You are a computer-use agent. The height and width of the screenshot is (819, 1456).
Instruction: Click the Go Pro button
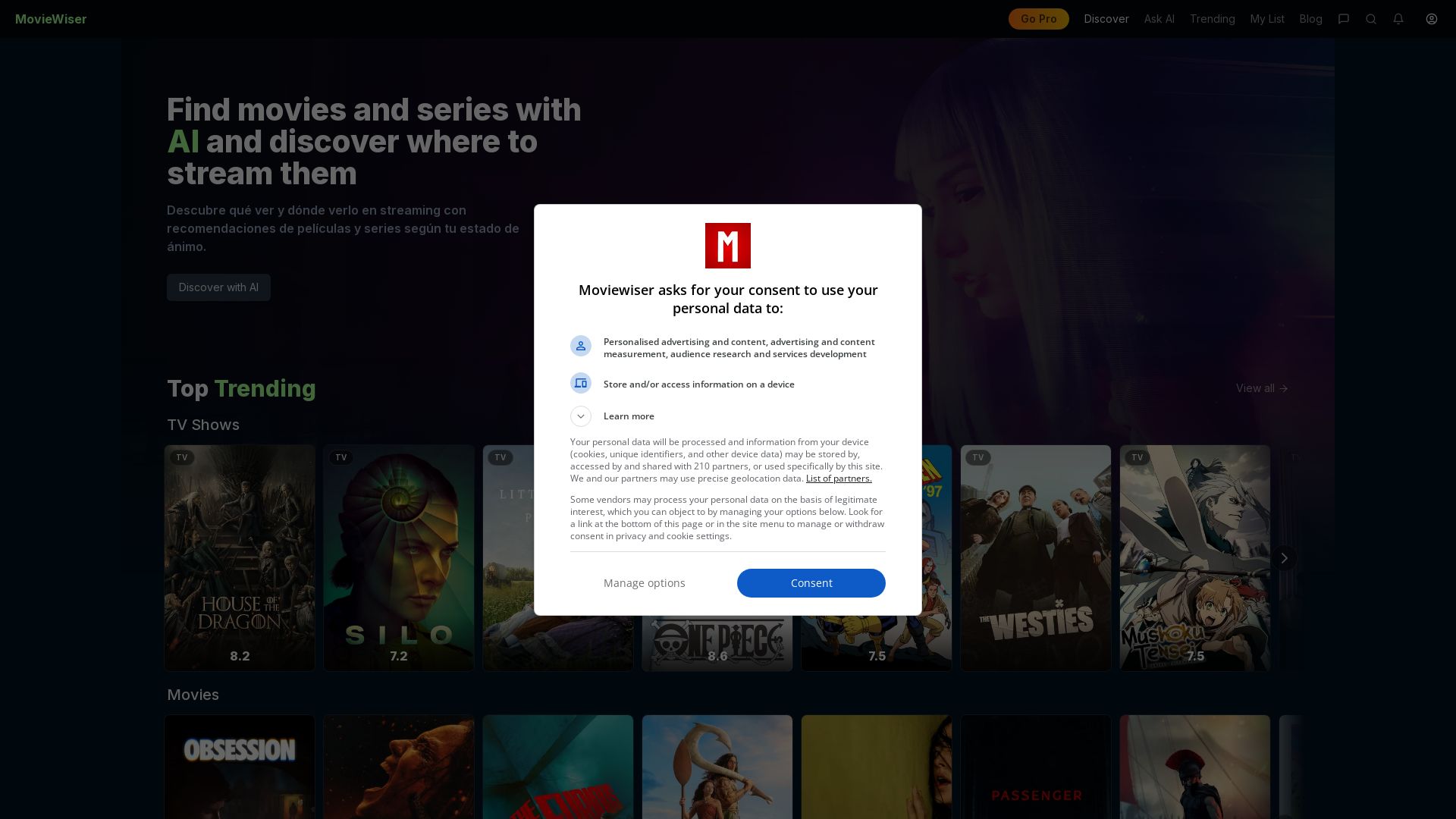[x=1038, y=19]
